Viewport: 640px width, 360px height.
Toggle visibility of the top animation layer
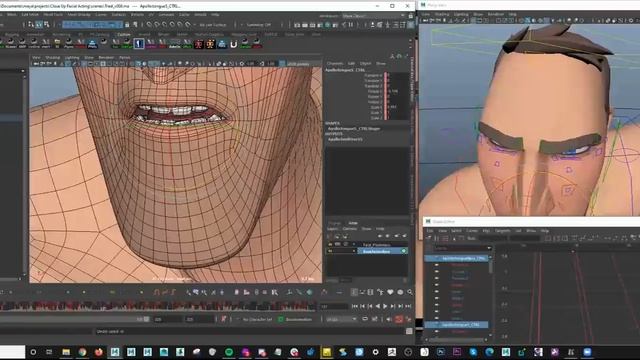tap(330, 244)
